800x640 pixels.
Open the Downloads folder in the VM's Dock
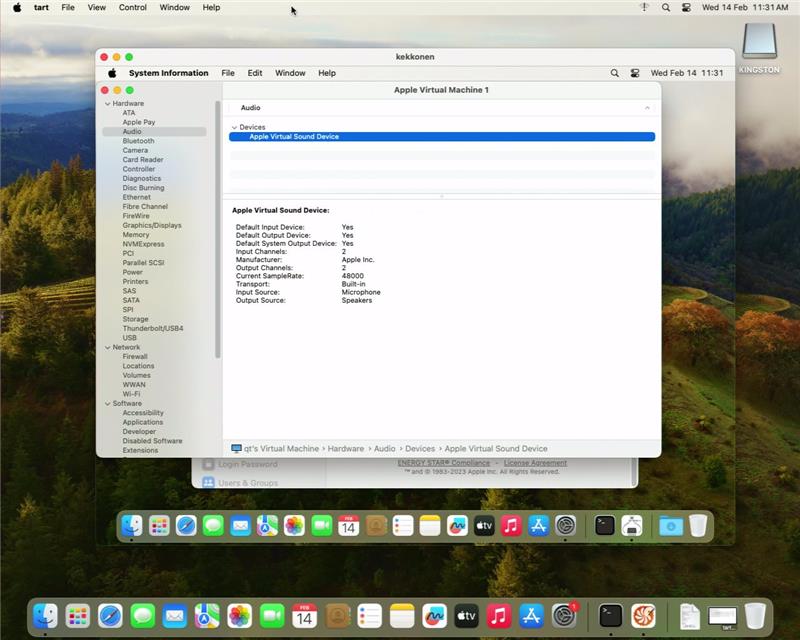tap(670, 525)
